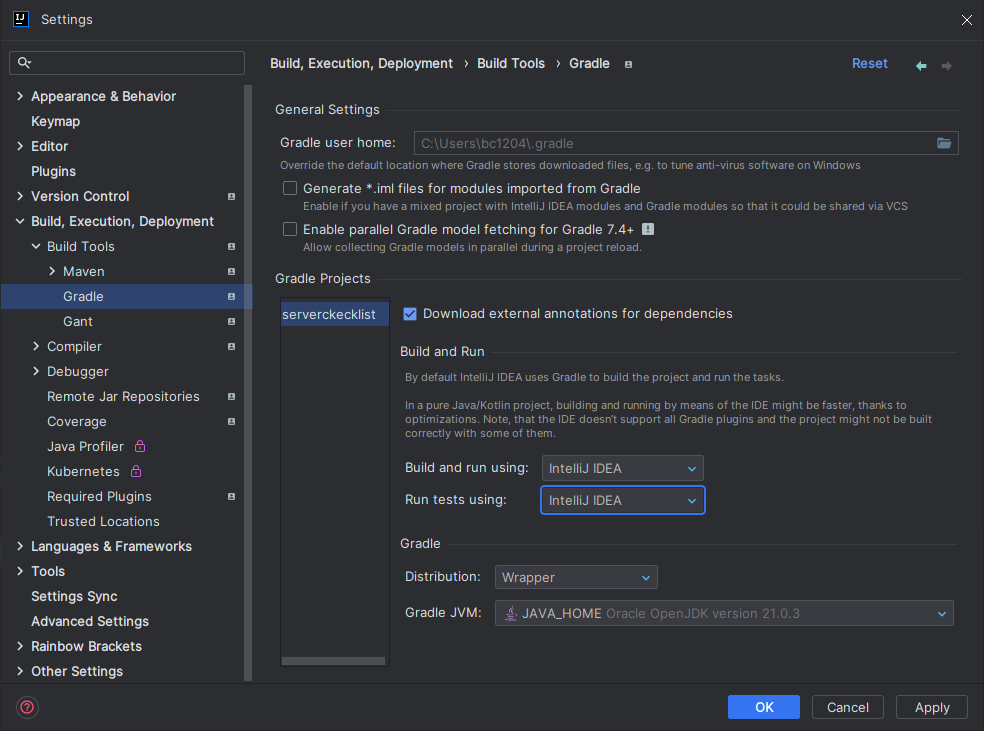Screen dimensions: 984x731
Task: Expand the Compiler node
Action: pos(36,346)
